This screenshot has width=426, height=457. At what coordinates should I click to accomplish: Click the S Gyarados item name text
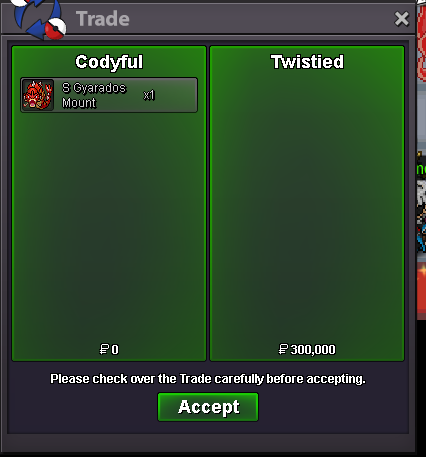tap(94, 88)
